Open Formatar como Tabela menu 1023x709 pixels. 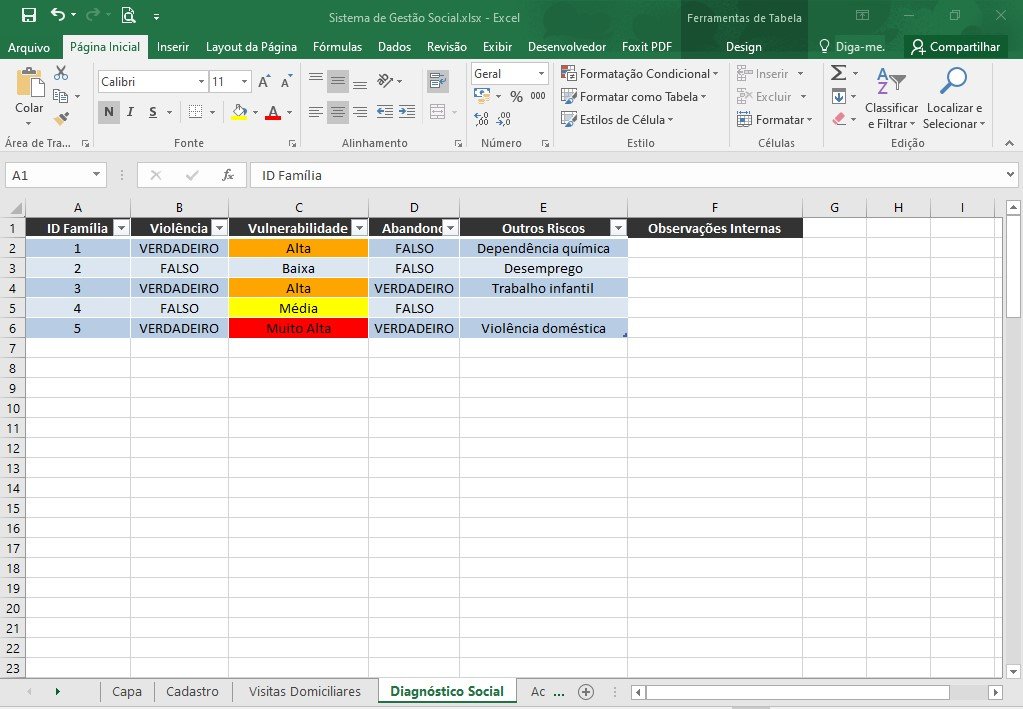(634, 97)
